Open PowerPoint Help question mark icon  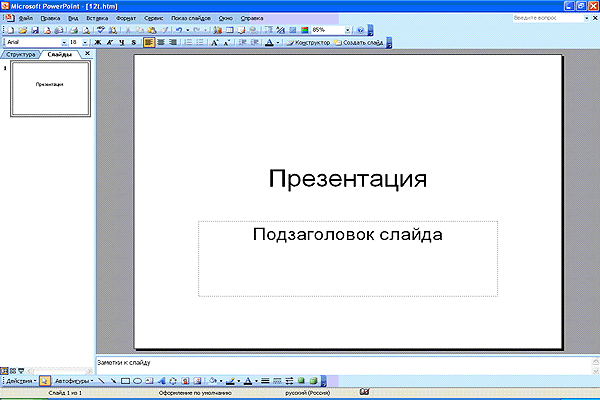[x=360, y=30]
